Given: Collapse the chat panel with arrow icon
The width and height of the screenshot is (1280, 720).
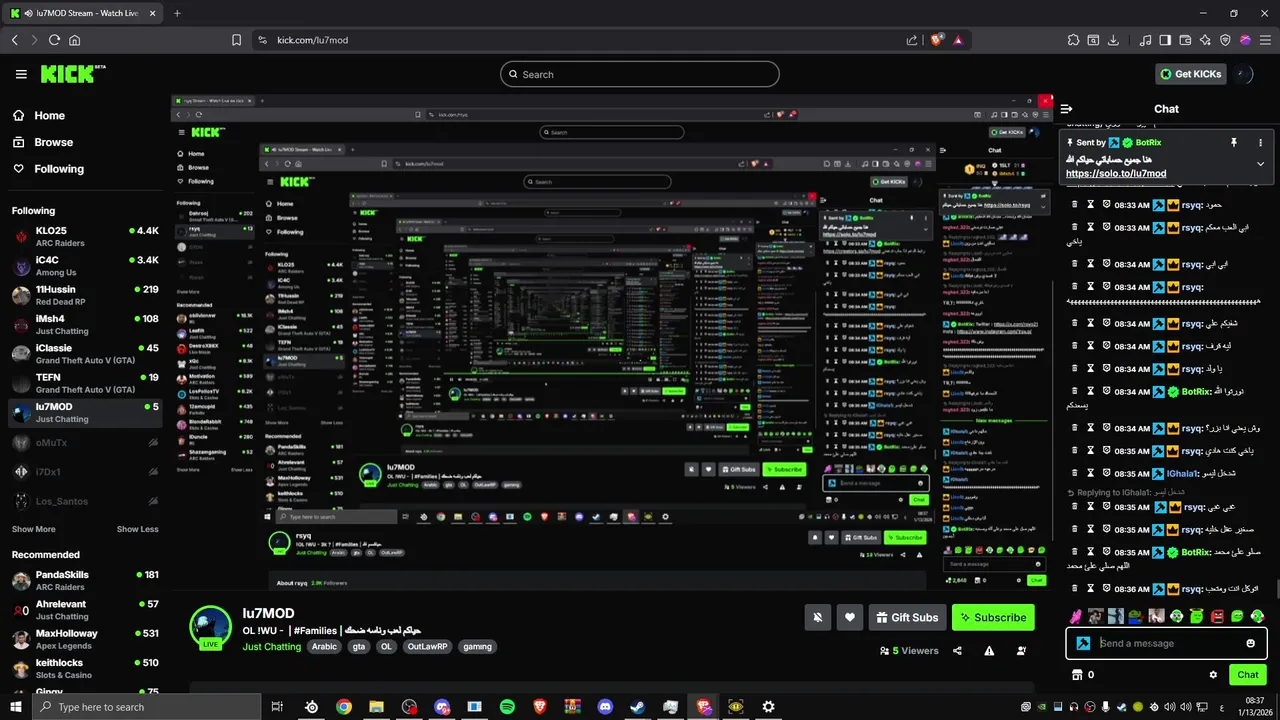Looking at the screenshot, I should (1066, 109).
